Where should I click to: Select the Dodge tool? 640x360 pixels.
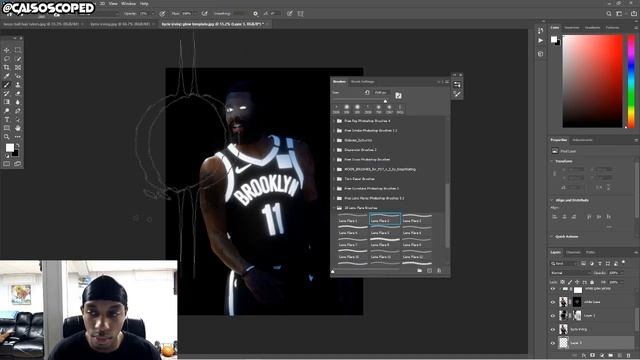tap(7, 111)
